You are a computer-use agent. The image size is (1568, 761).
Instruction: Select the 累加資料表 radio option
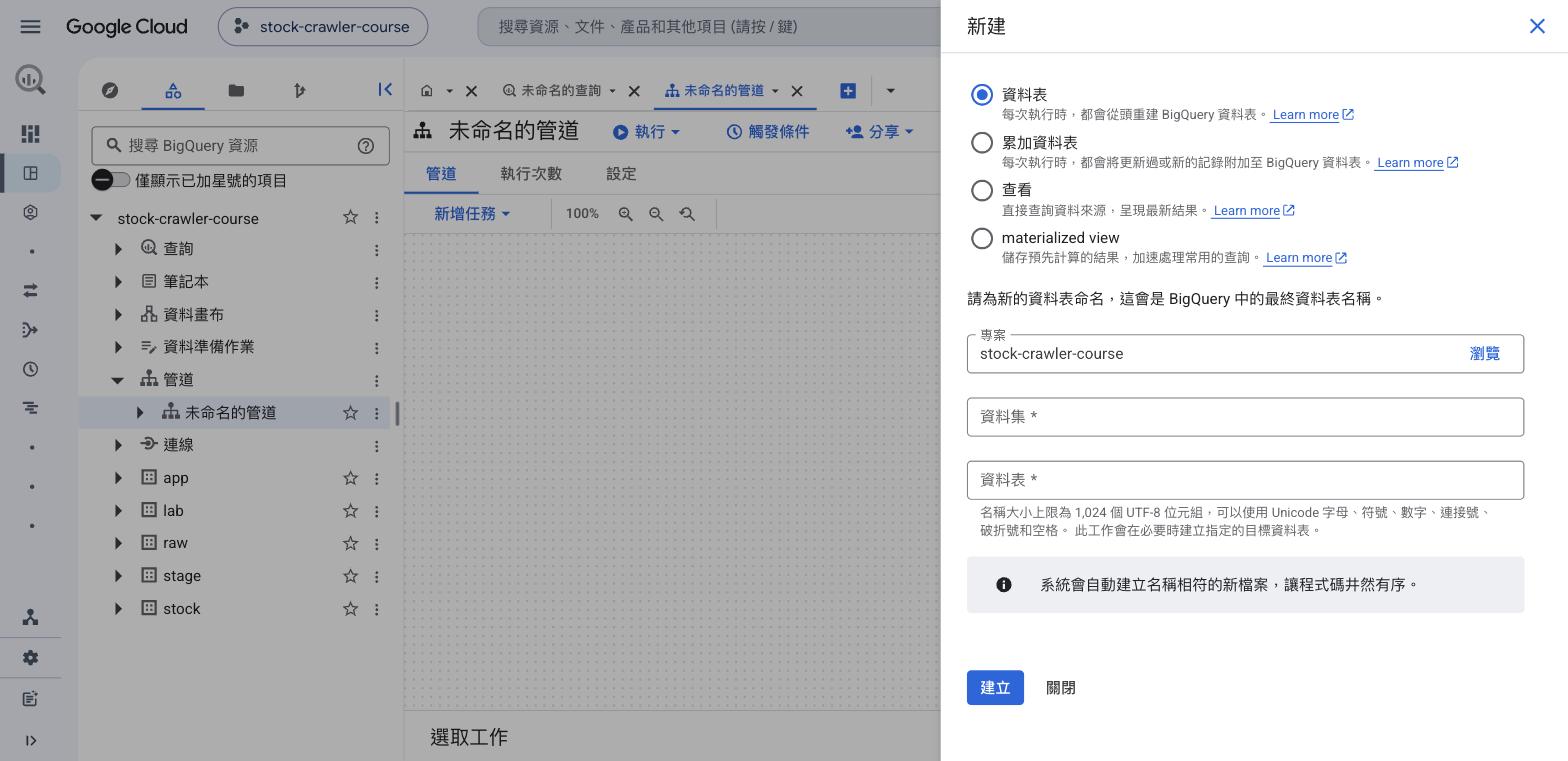click(x=982, y=142)
